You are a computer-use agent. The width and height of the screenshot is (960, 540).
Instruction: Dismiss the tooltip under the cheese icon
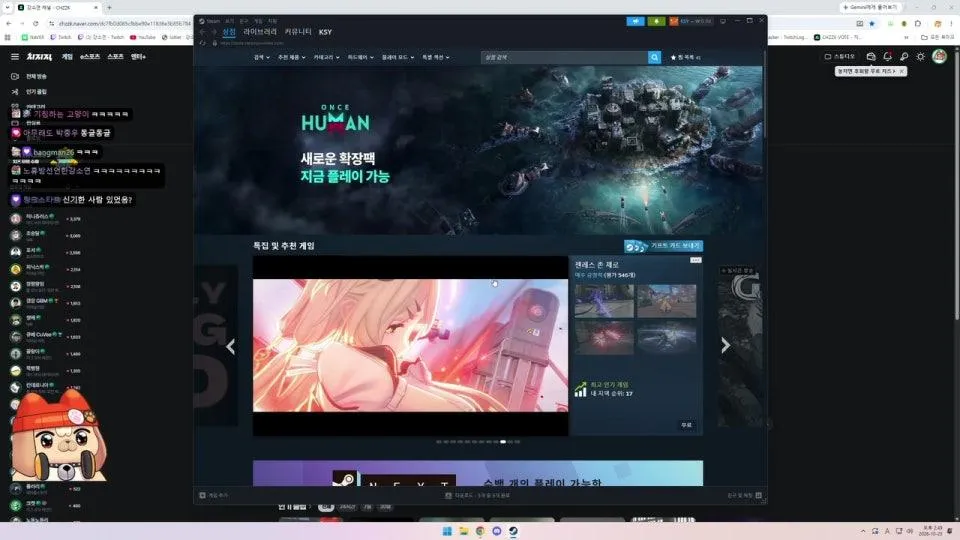click(x=902, y=72)
